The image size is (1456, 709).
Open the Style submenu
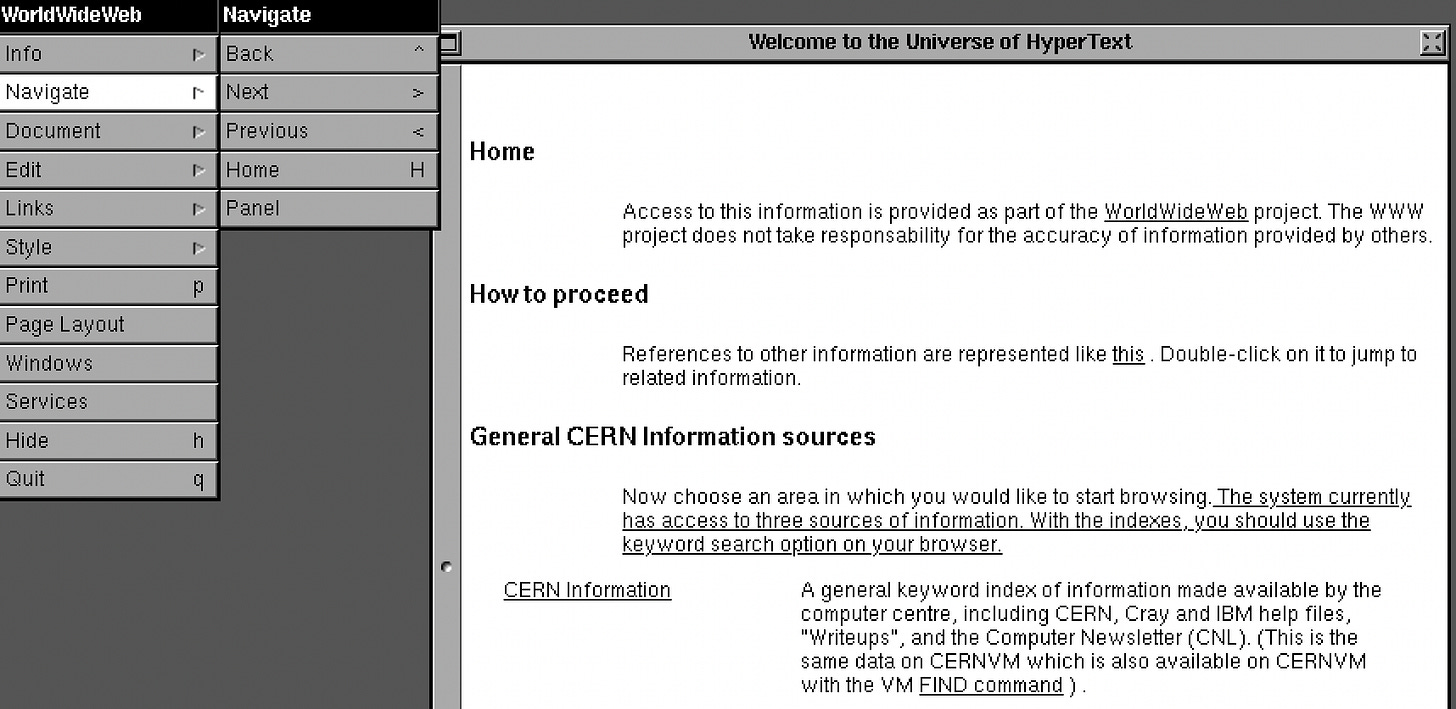108,247
